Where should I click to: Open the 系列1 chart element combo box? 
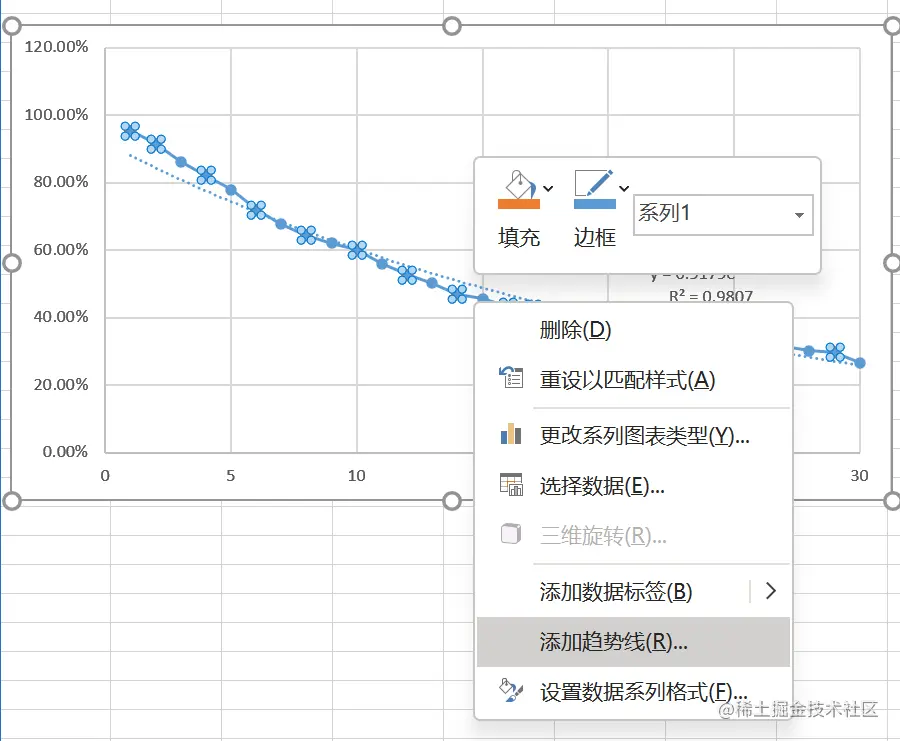tap(723, 214)
